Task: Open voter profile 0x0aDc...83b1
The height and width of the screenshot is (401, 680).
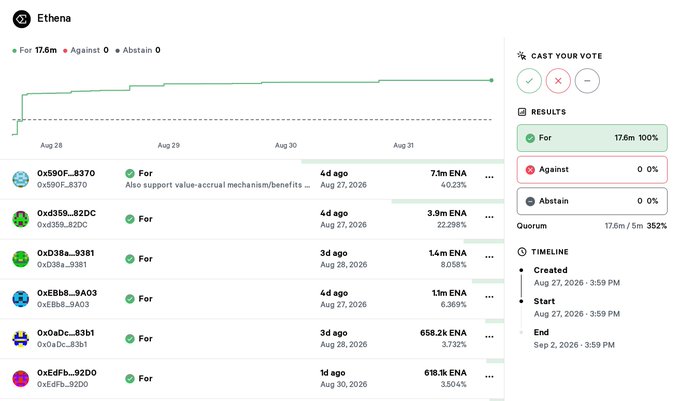Action: 65,333
